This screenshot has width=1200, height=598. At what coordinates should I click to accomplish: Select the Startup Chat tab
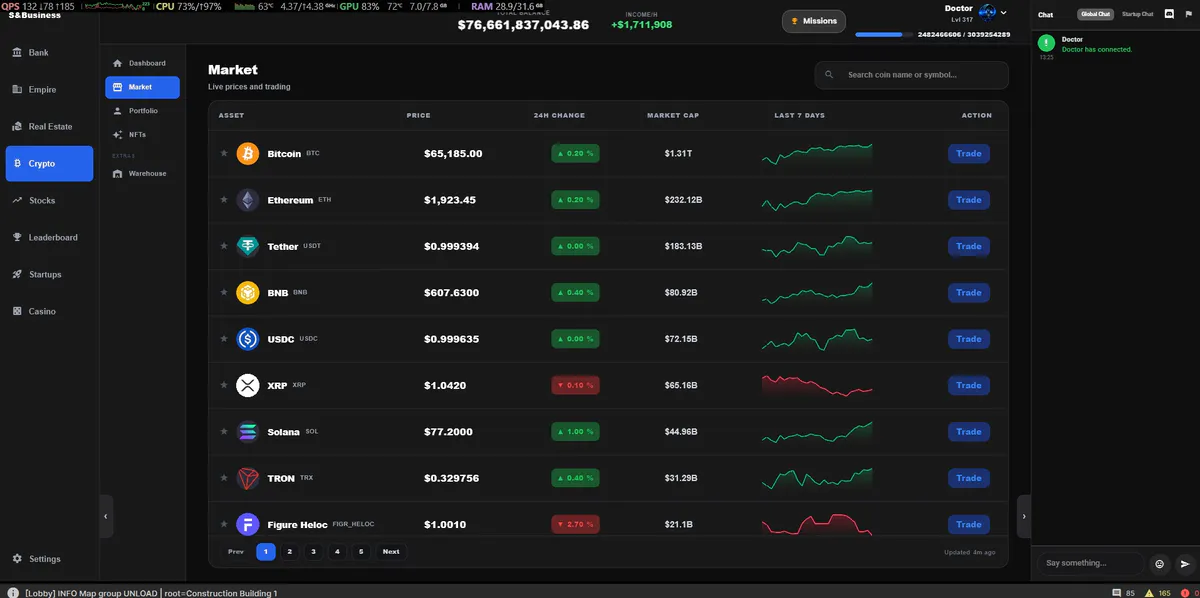(1137, 14)
